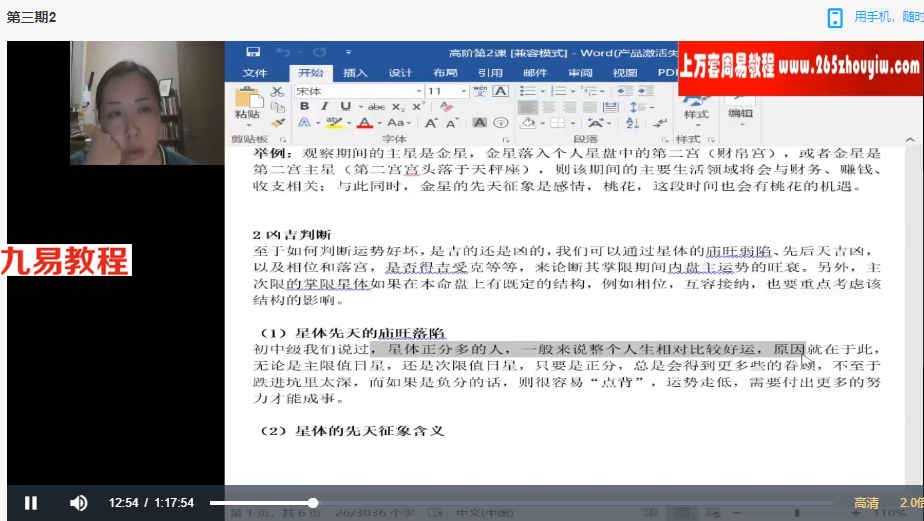924x521 pixels.
Task: Switch to the 布局 (Layout) tab
Action: pos(445,72)
